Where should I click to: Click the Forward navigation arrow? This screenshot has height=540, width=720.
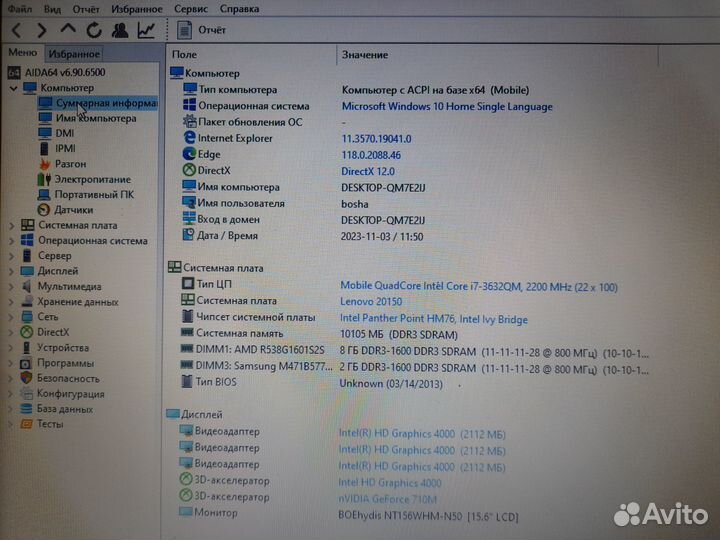coord(41,30)
